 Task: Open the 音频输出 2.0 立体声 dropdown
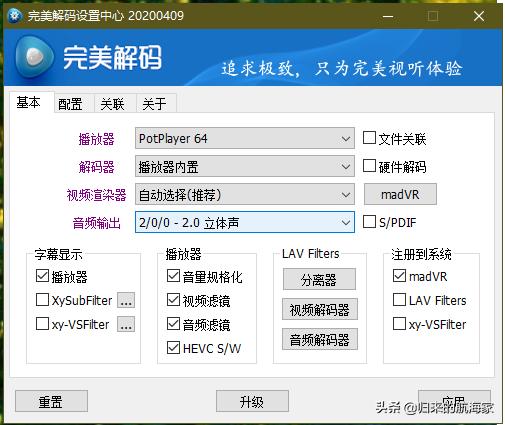[x=245, y=222]
